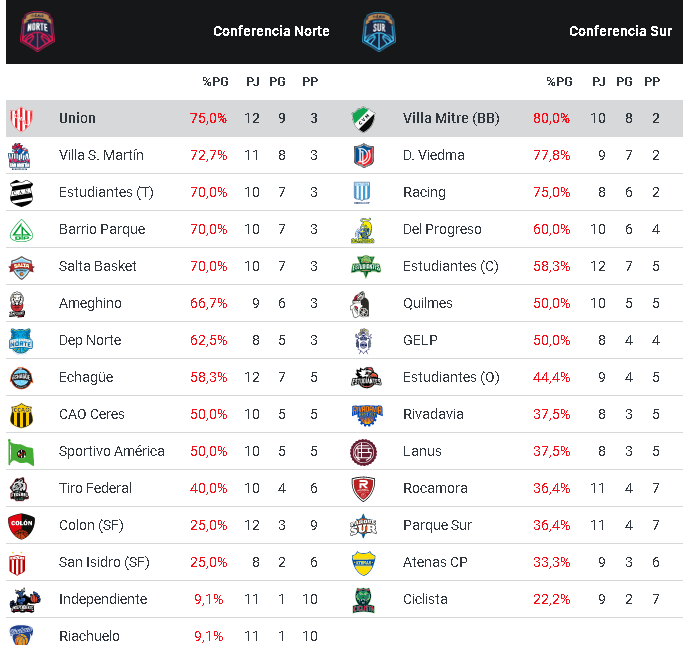Click the Racing team crest

(363, 193)
